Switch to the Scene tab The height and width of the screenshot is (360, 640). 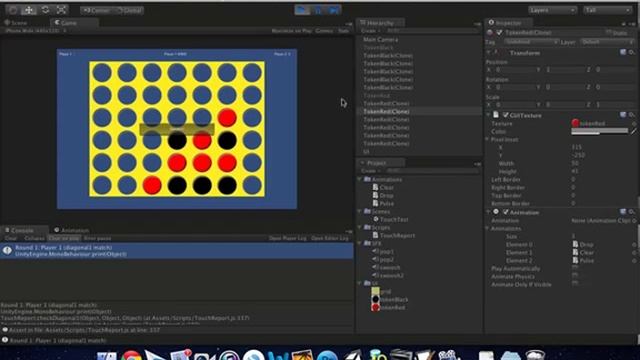click(x=16, y=23)
